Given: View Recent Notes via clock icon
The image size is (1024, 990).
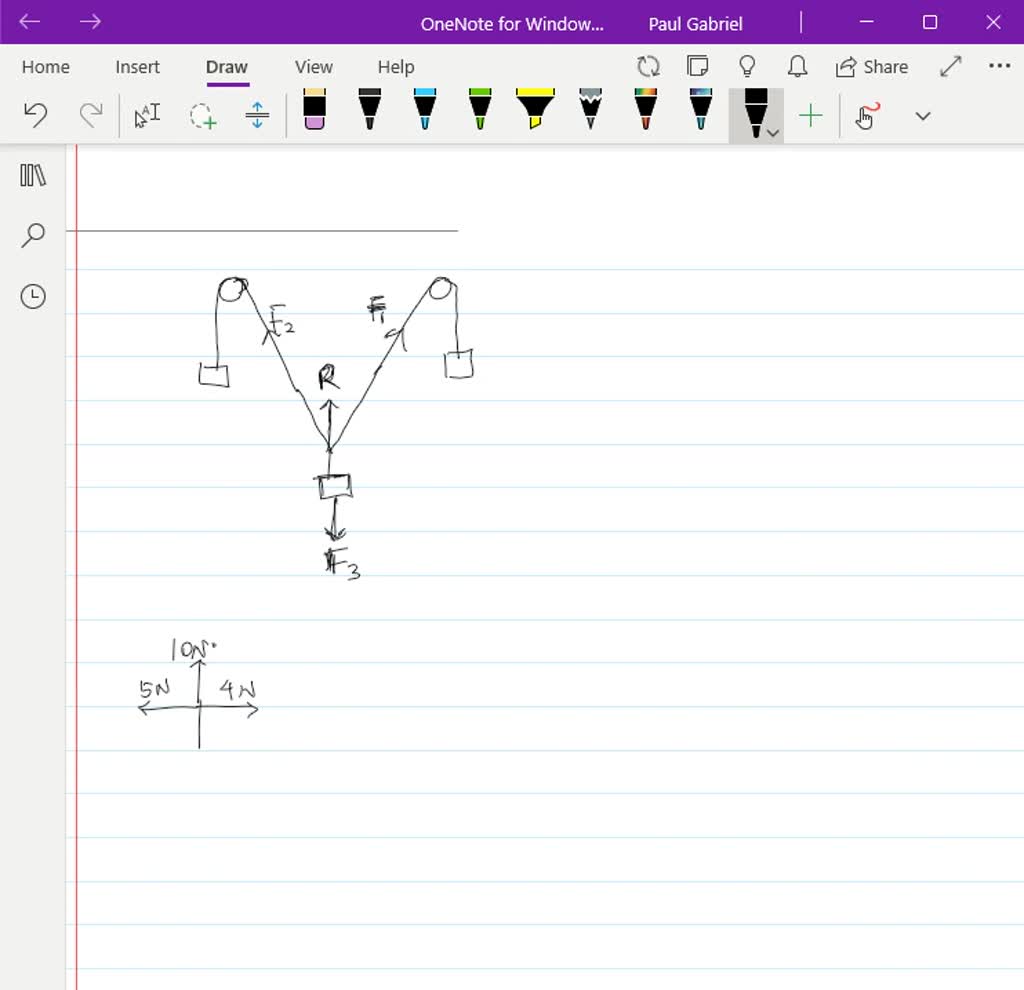Looking at the screenshot, I should (x=33, y=295).
